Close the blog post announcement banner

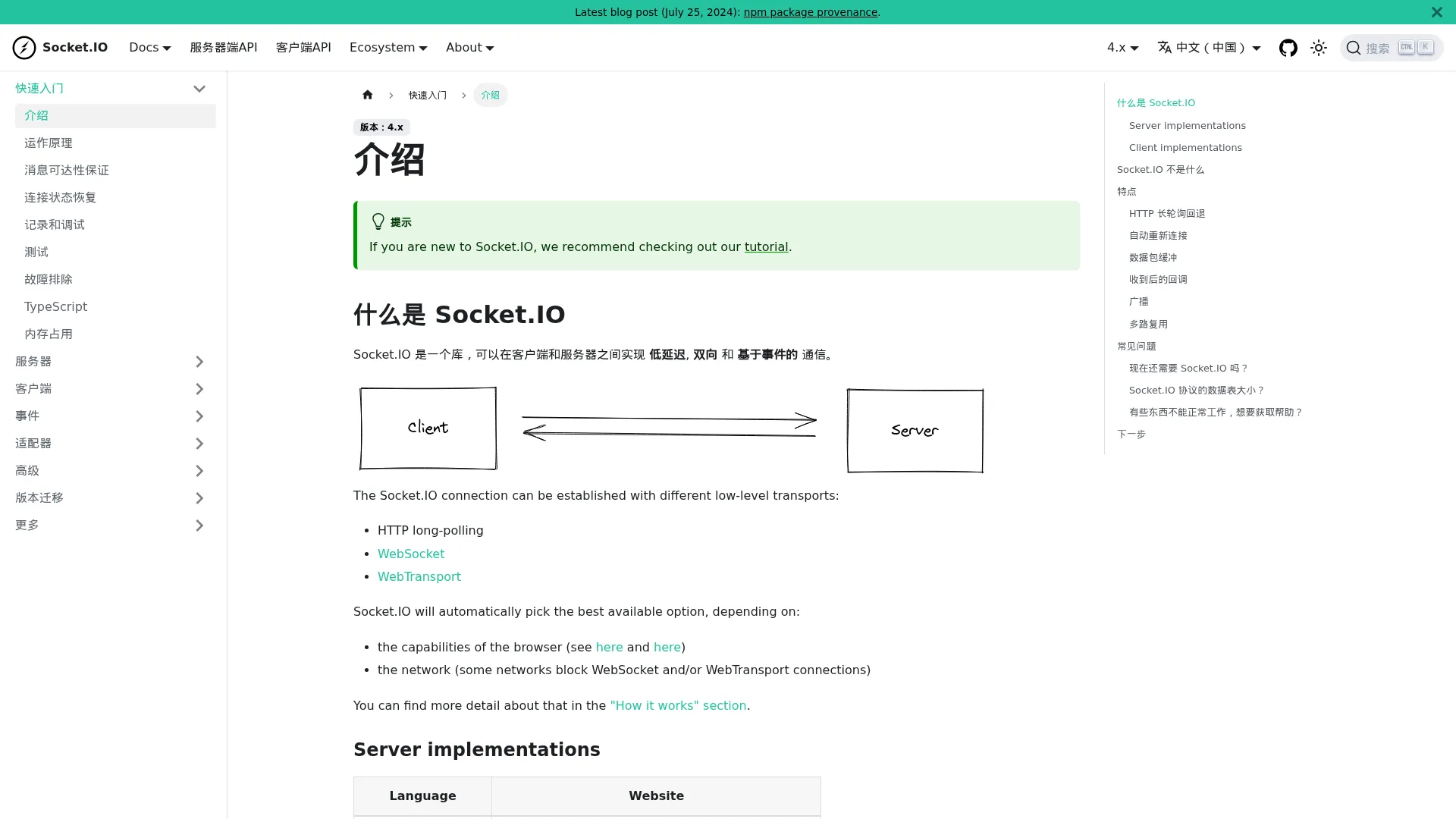coord(1436,12)
